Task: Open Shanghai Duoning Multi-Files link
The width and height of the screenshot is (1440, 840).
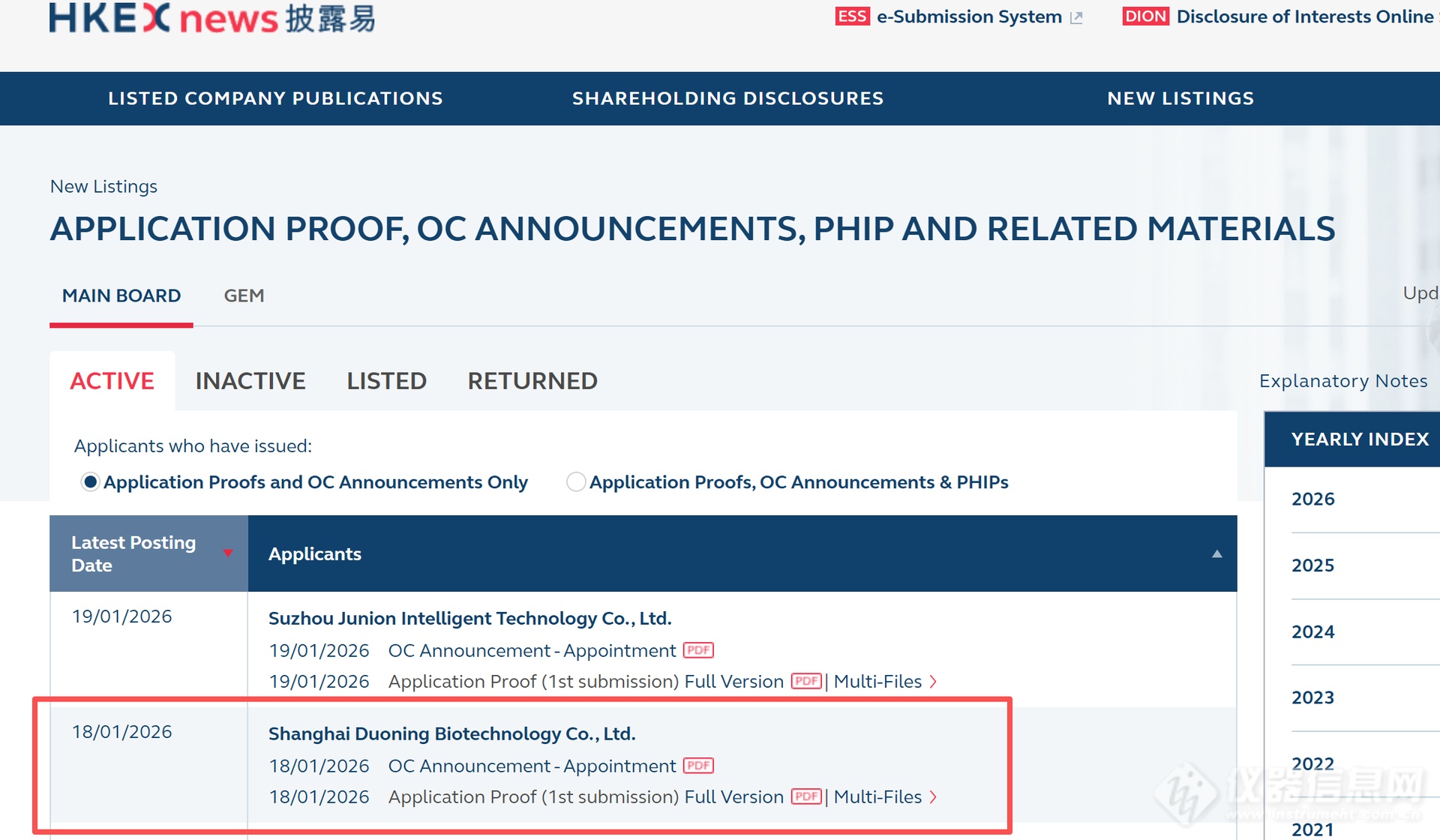Action: tap(877, 796)
